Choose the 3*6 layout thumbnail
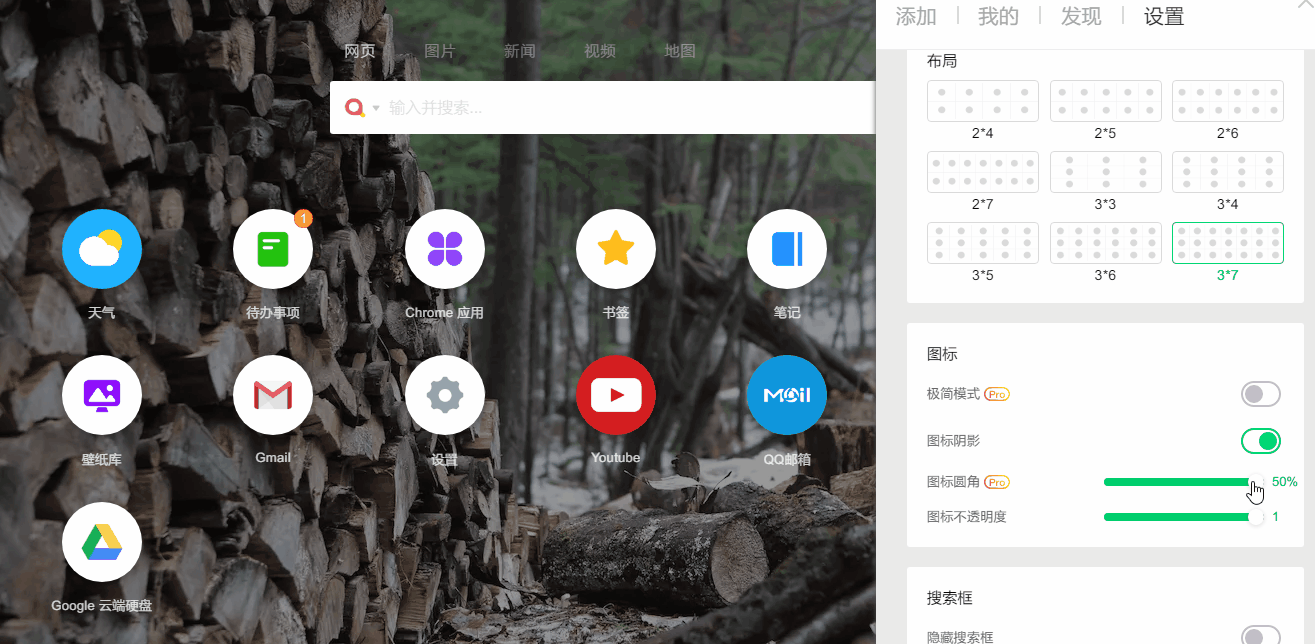 point(1105,243)
